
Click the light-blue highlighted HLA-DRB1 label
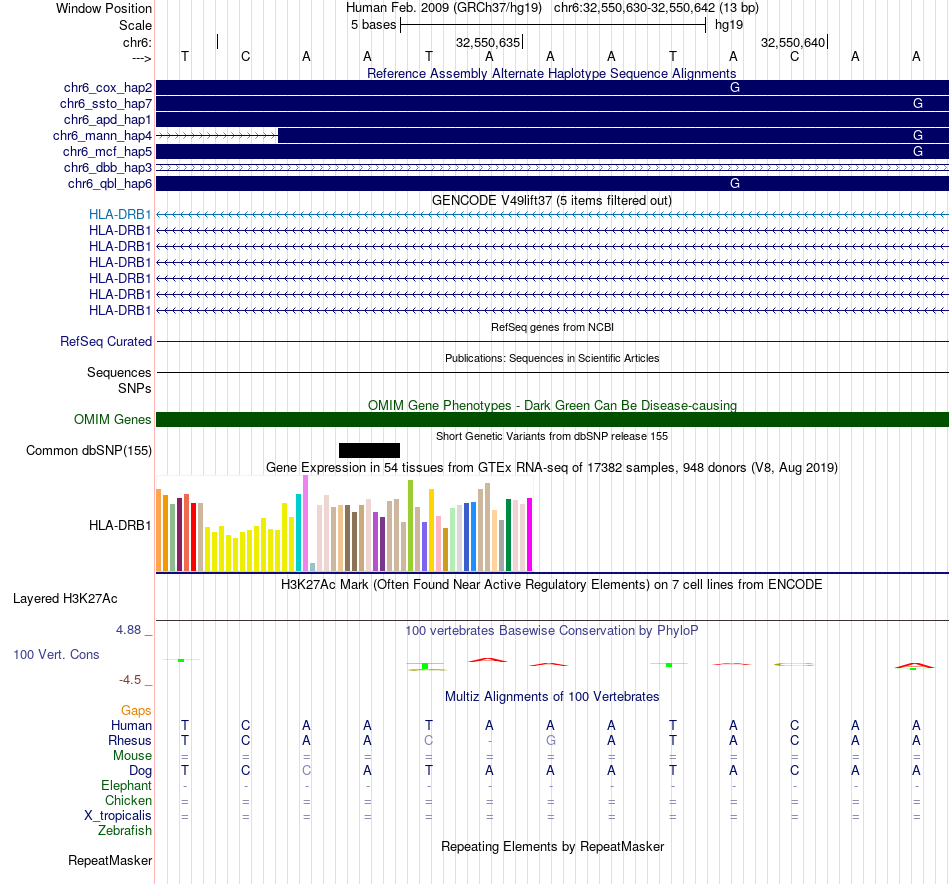(x=120, y=214)
